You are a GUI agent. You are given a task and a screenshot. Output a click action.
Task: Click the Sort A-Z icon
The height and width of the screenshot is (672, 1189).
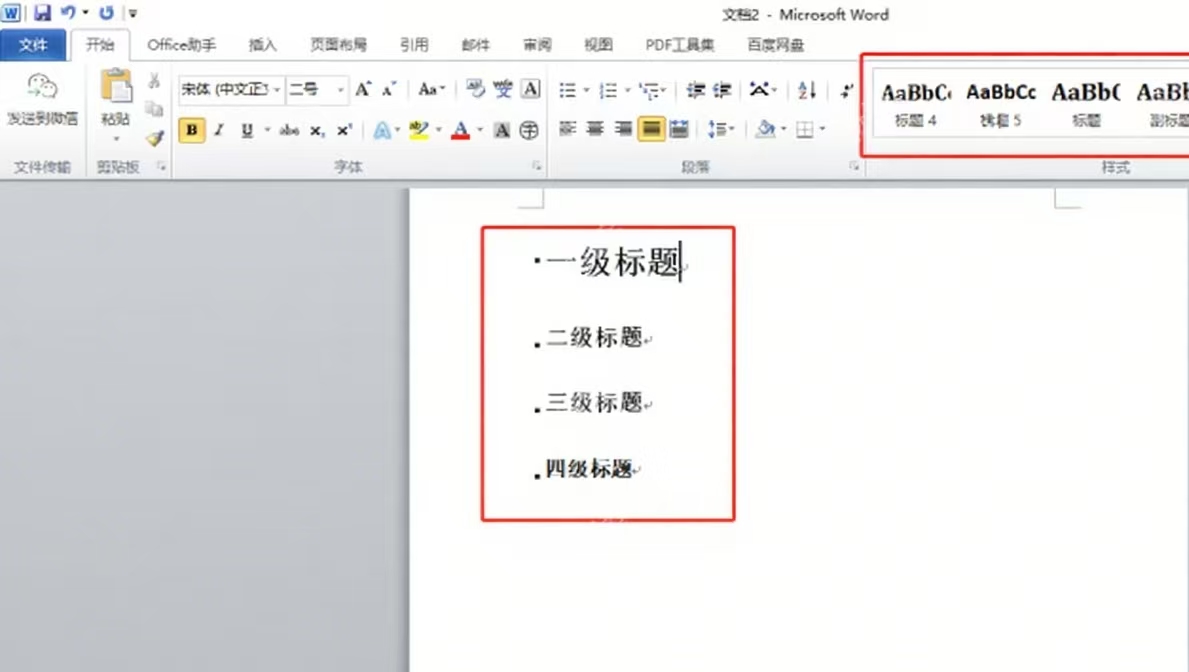[807, 90]
